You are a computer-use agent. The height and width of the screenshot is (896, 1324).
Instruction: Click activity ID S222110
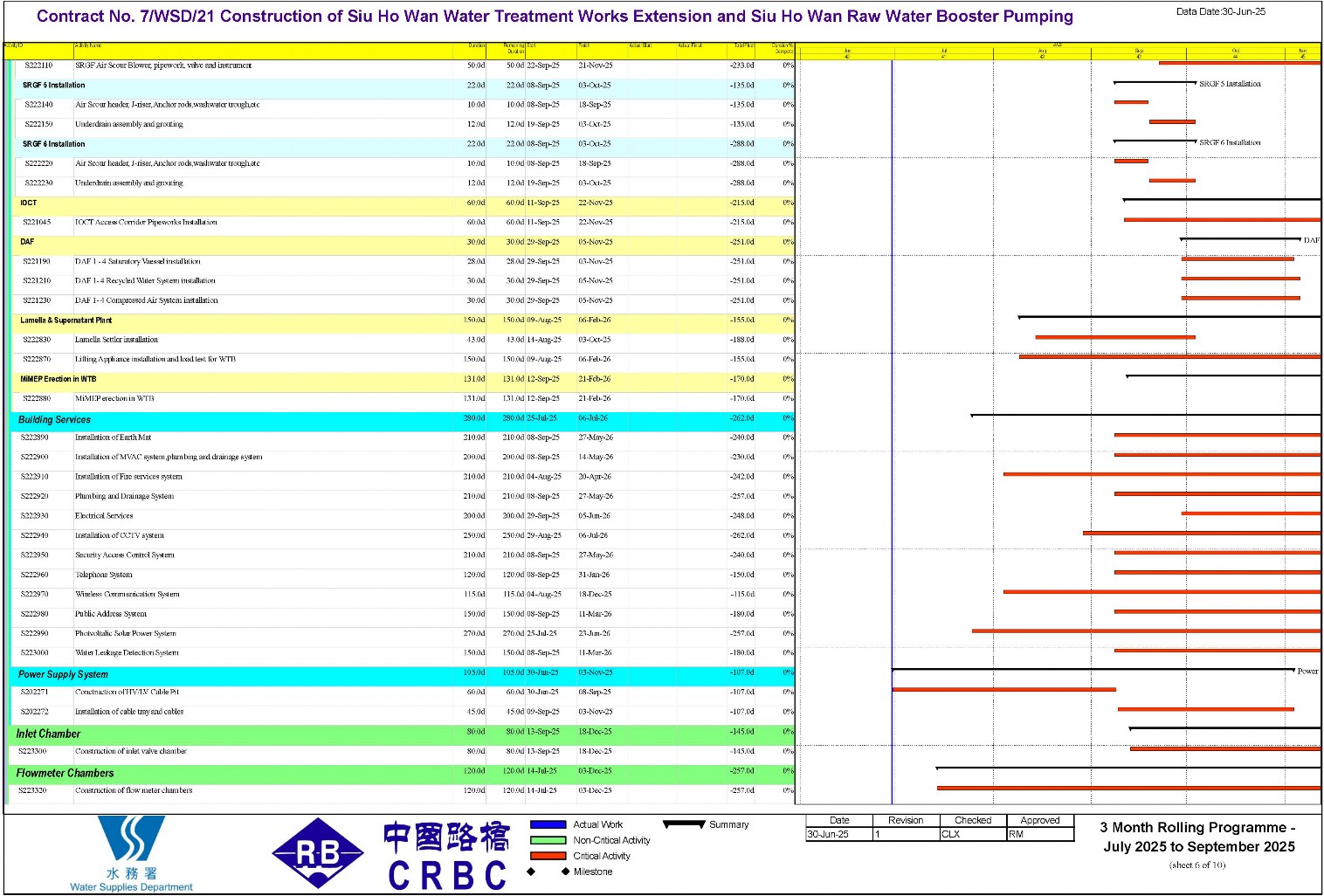(x=38, y=65)
